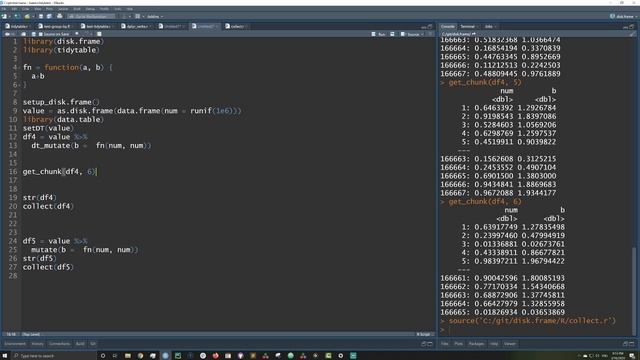Switch to the Terminal tab
The height and width of the screenshot is (360, 640).
468,27
